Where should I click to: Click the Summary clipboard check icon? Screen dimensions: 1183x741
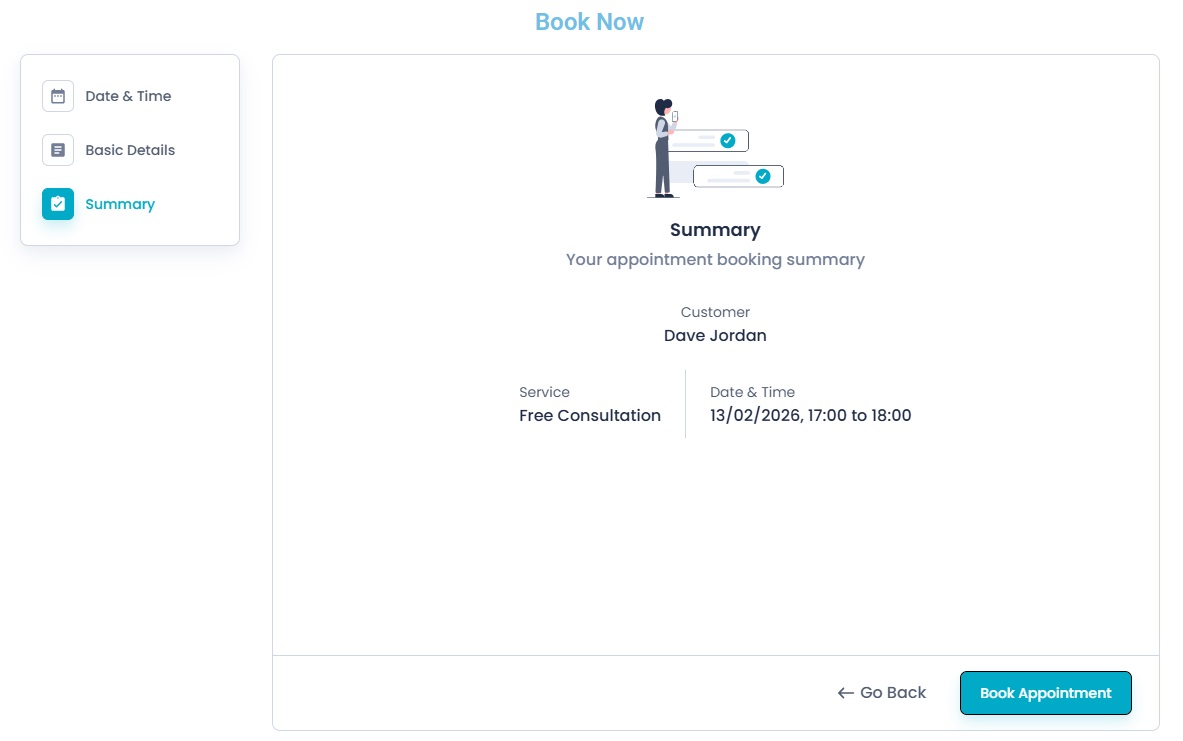(x=58, y=204)
